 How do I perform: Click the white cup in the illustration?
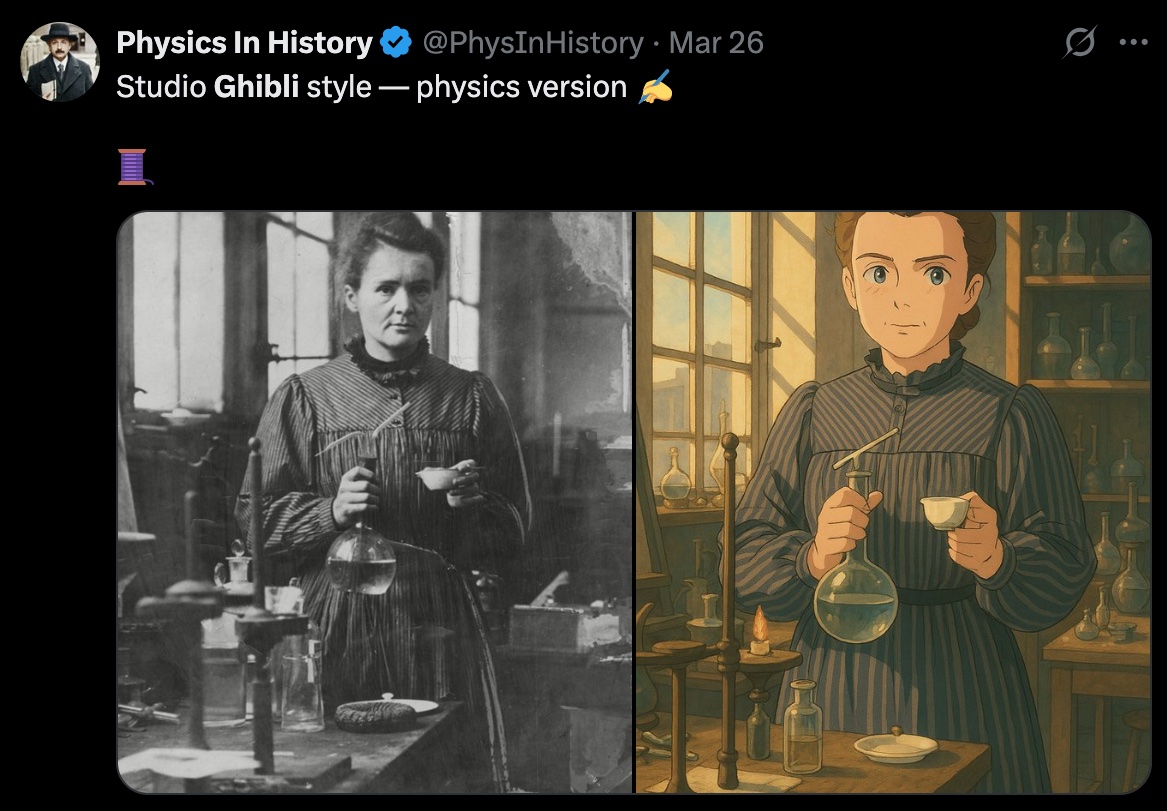pos(945,512)
